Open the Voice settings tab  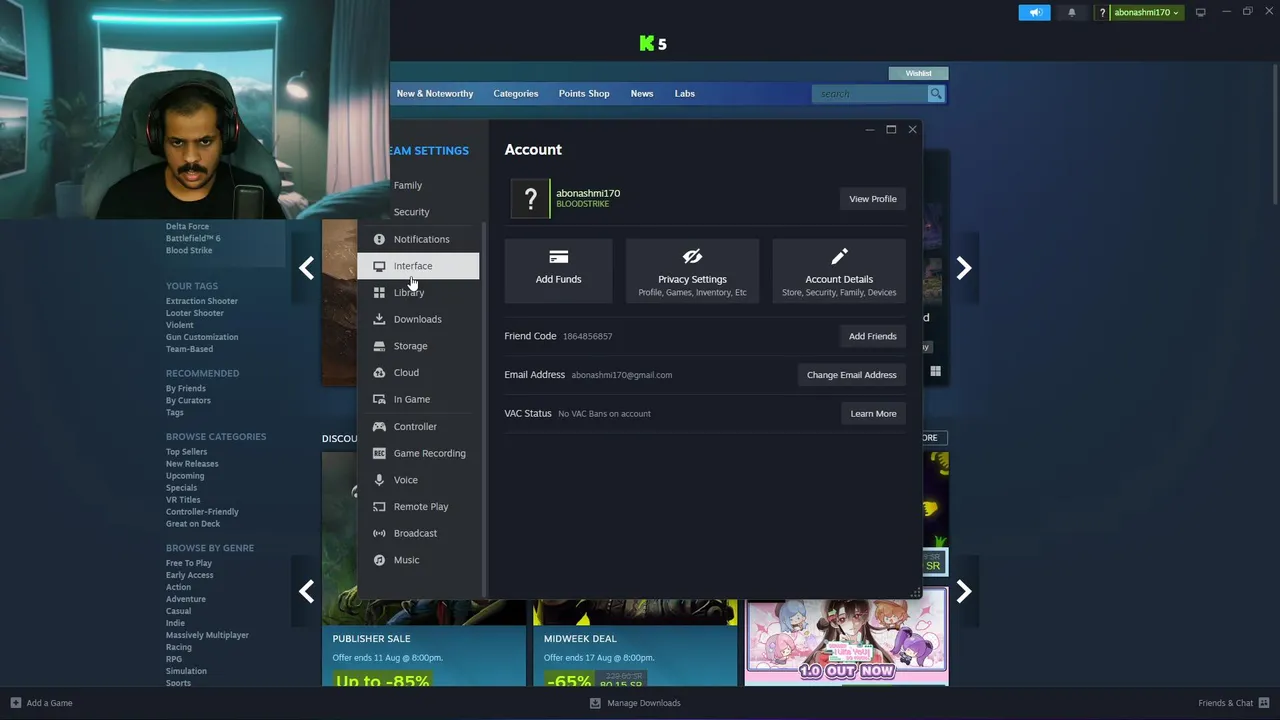(418, 480)
